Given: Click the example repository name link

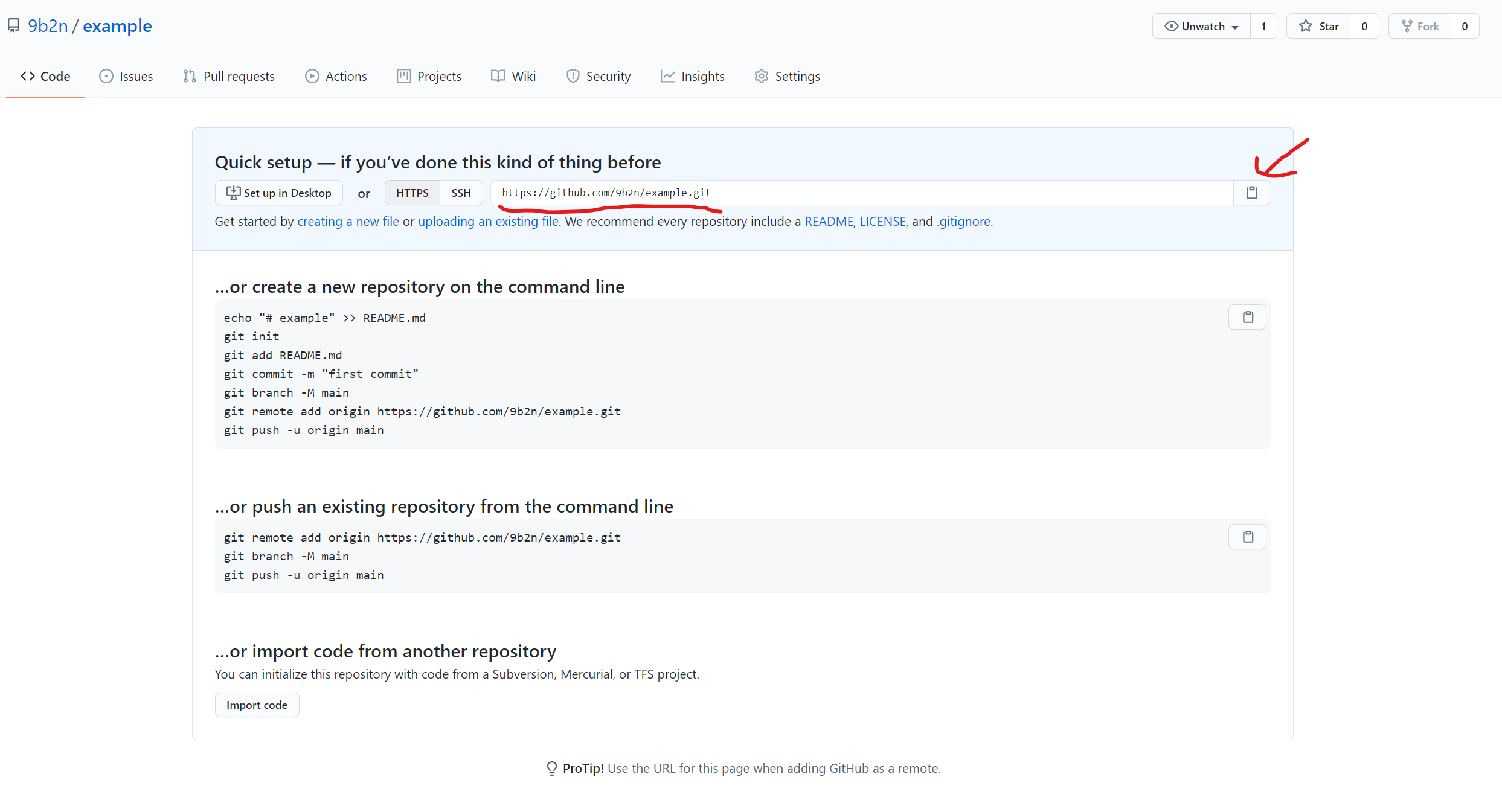Looking at the screenshot, I should [x=117, y=26].
